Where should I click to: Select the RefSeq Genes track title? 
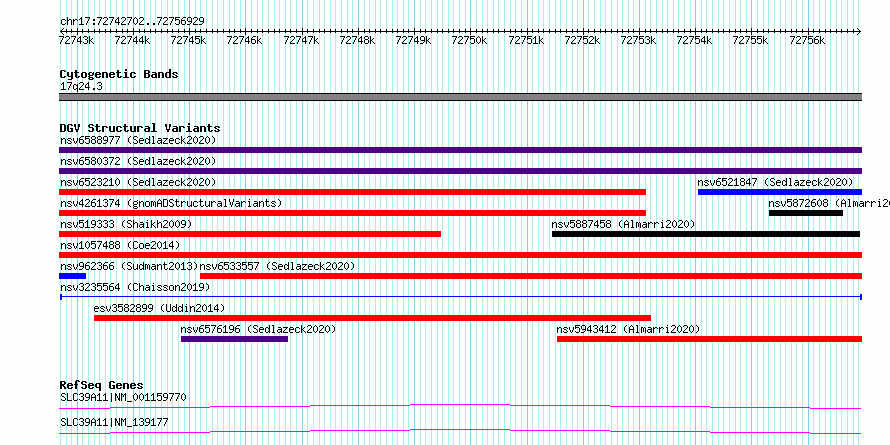(x=101, y=385)
